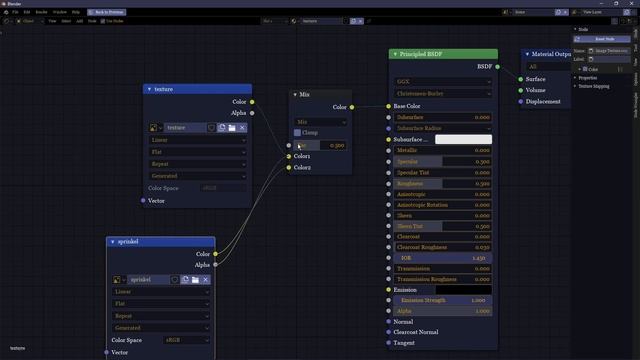This screenshot has width=640, height=360.
Task: Open image folder icon in sprinkel node
Action: click(x=195, y=280)
